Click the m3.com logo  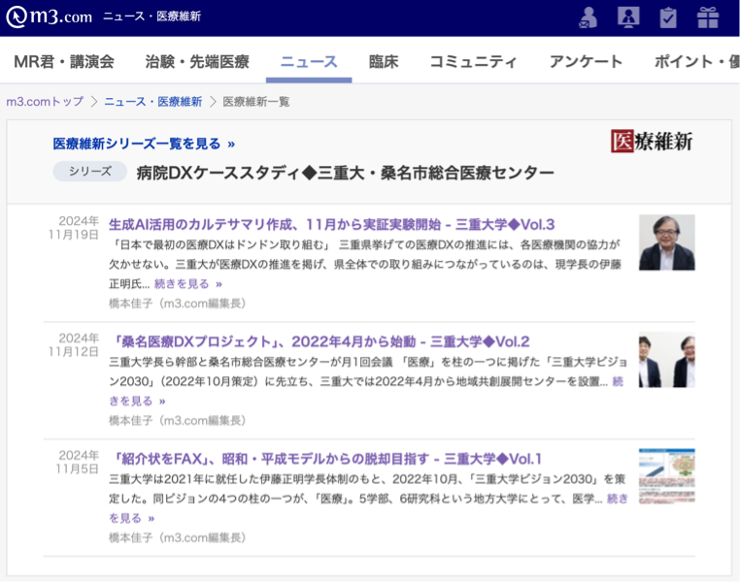point(49,17)
